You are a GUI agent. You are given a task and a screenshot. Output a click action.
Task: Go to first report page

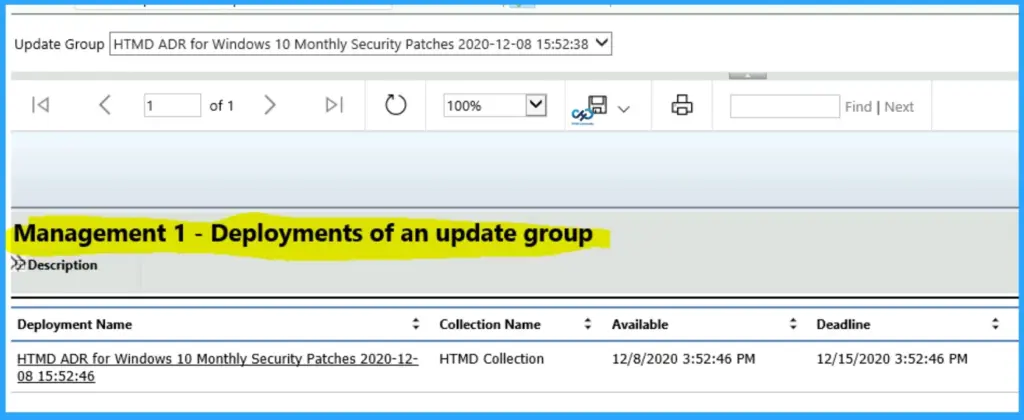pyautogui.click(x=40, y=105)
